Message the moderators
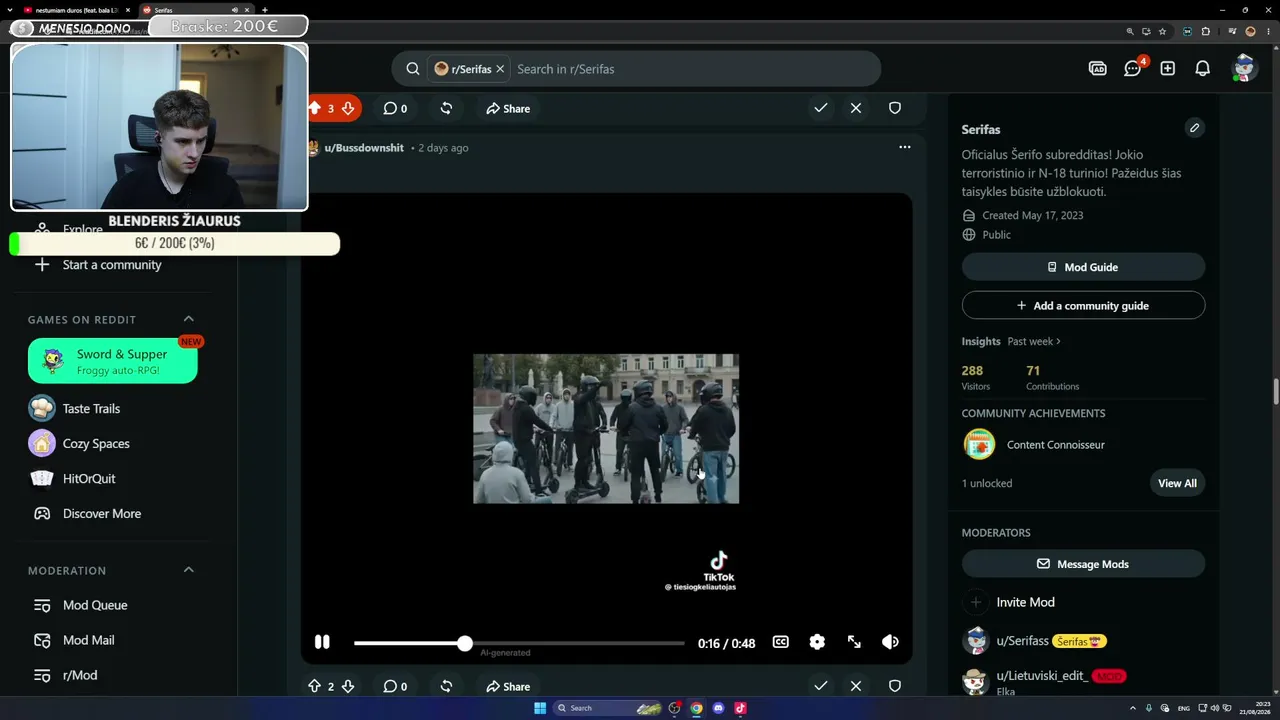 [x=1083, y=564]
